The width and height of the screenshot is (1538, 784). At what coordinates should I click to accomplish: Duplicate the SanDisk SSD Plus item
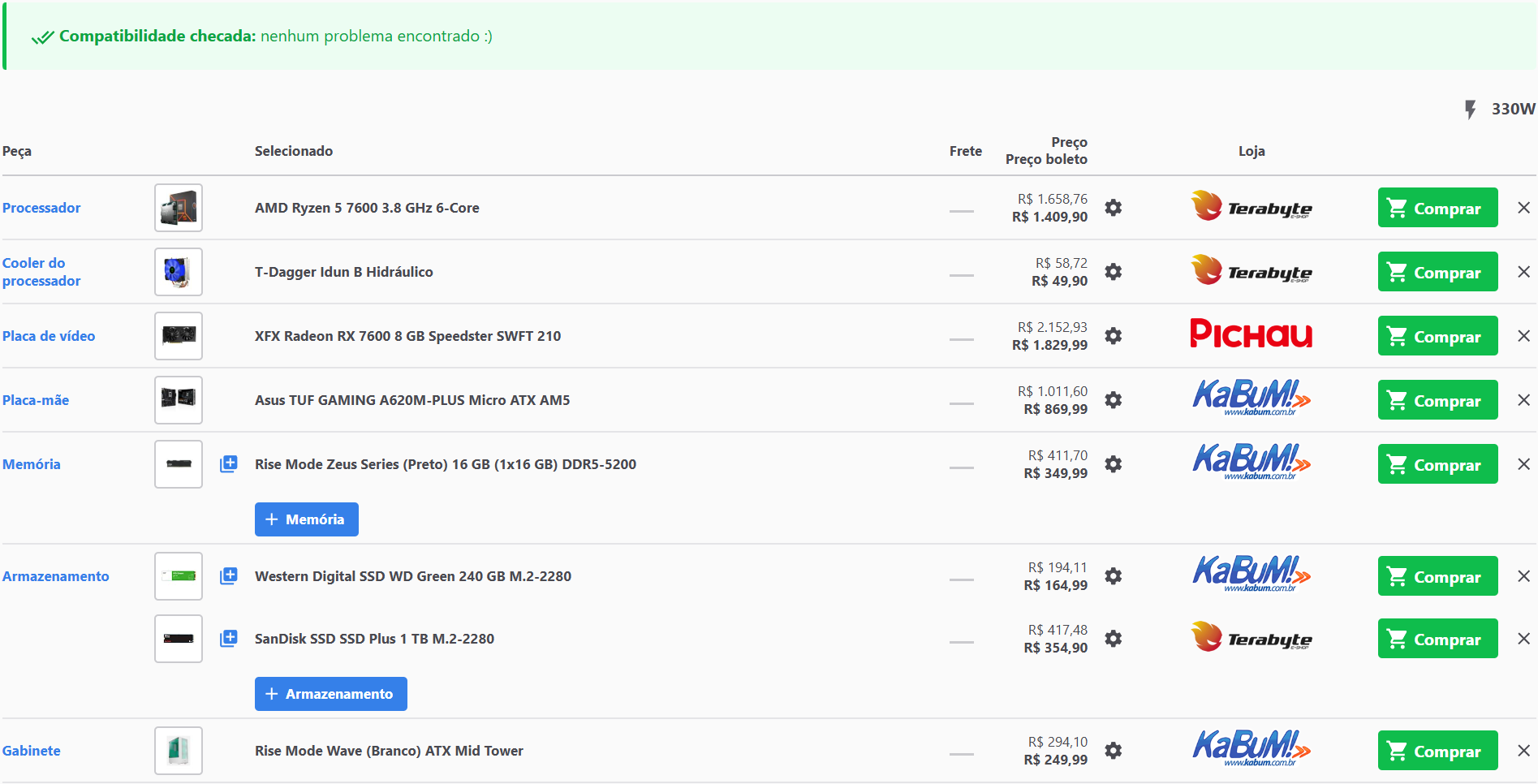(x=229, y=638)
